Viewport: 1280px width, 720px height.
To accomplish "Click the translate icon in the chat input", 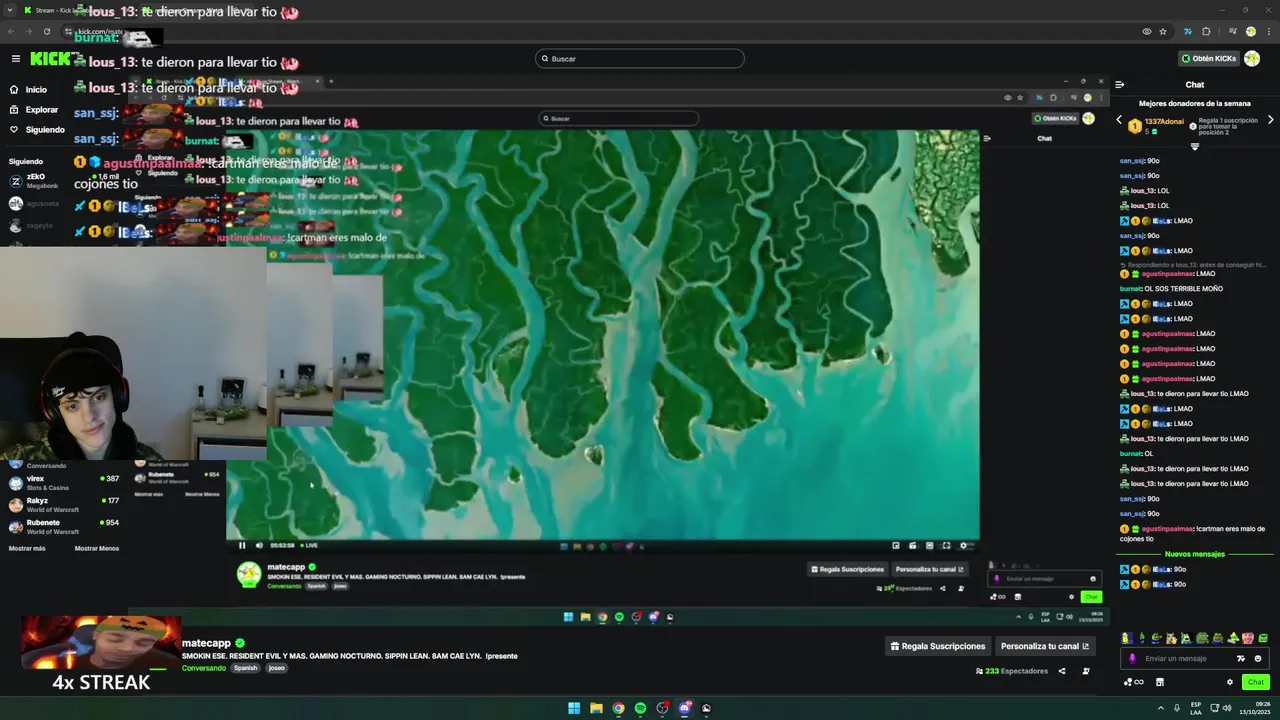I will 1241,658.
